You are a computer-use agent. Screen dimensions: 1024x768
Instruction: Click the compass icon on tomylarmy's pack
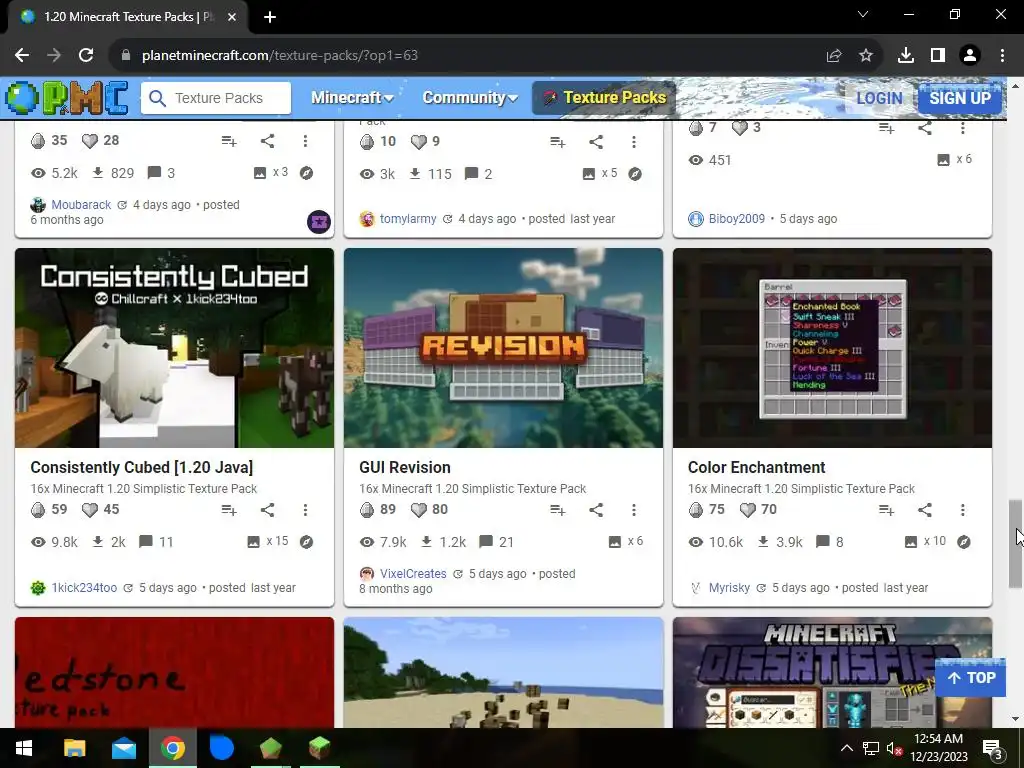[635, 174]
